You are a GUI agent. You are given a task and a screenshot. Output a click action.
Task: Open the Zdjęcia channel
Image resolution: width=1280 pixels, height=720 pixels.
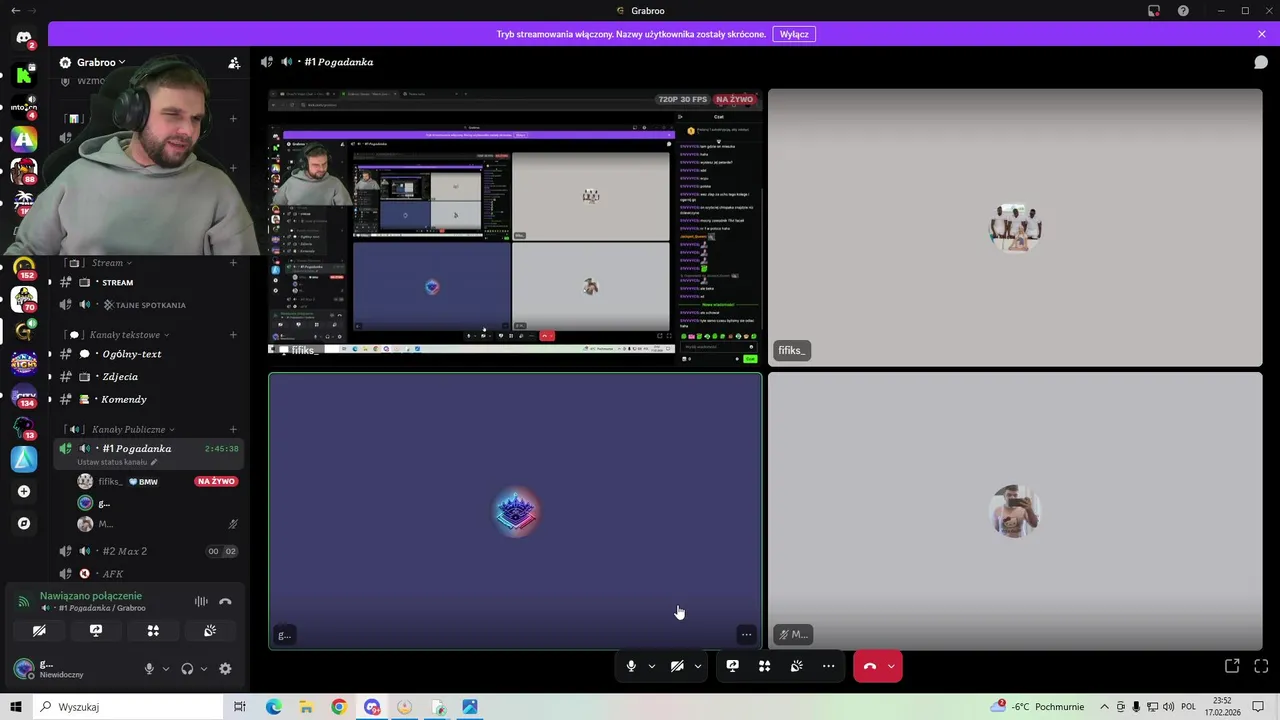[x=148, y=377]
